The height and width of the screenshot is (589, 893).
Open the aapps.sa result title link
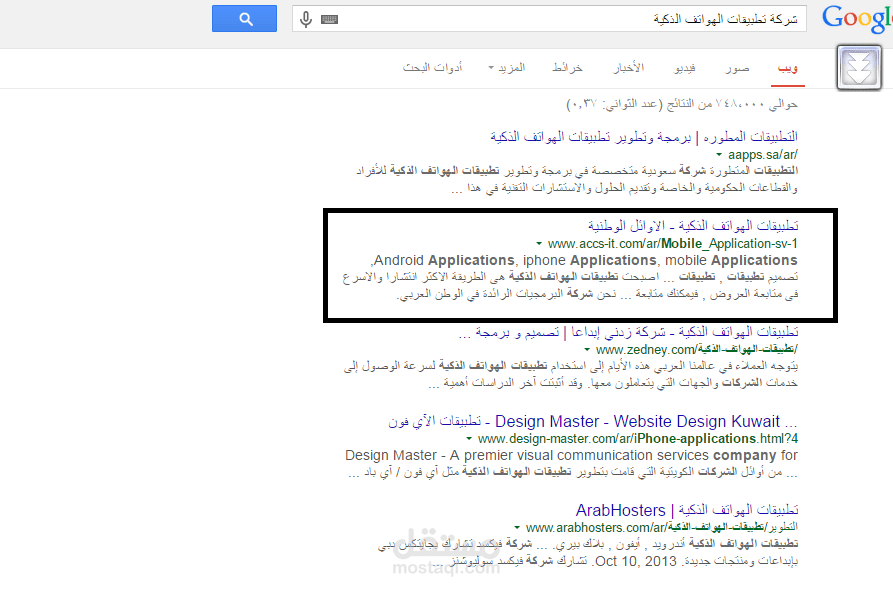point(644,137)
